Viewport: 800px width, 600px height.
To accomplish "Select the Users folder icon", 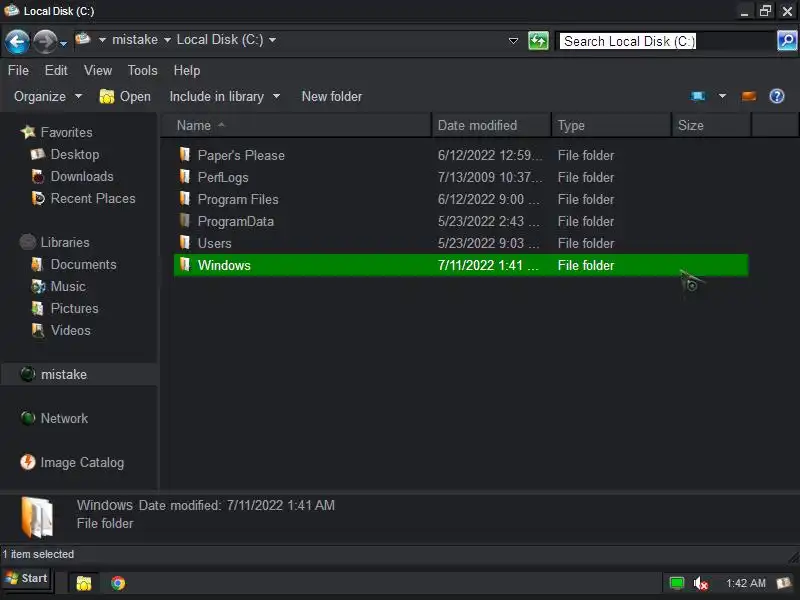I will pyautogui.click(x=185, y=242).
